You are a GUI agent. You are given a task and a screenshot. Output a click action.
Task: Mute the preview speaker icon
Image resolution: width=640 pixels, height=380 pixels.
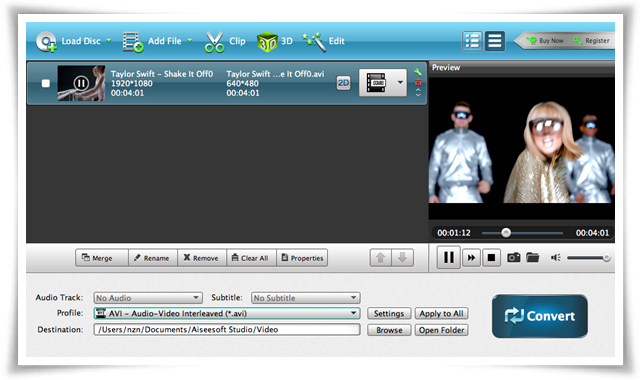[x=556, y=258]
